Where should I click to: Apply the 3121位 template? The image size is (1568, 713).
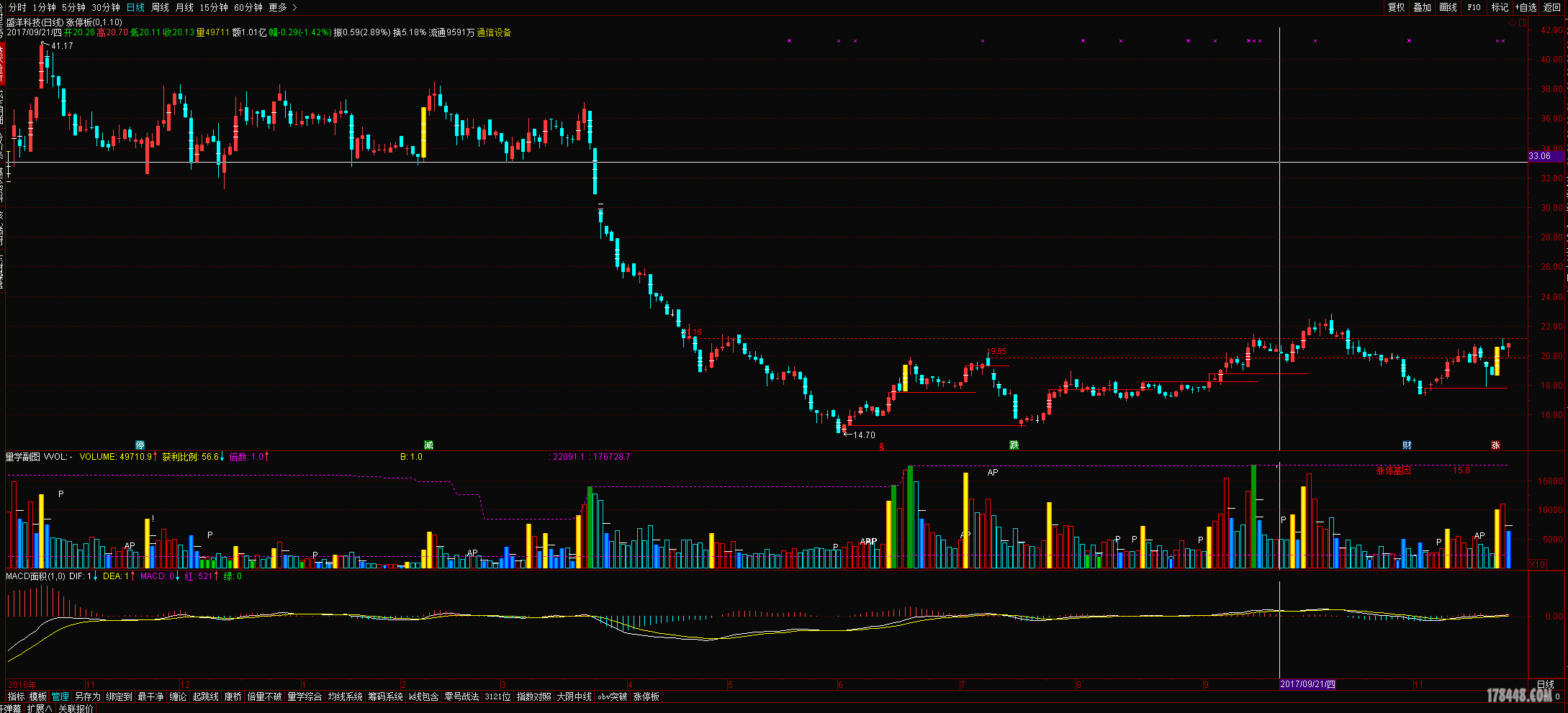tap(497, 696)
